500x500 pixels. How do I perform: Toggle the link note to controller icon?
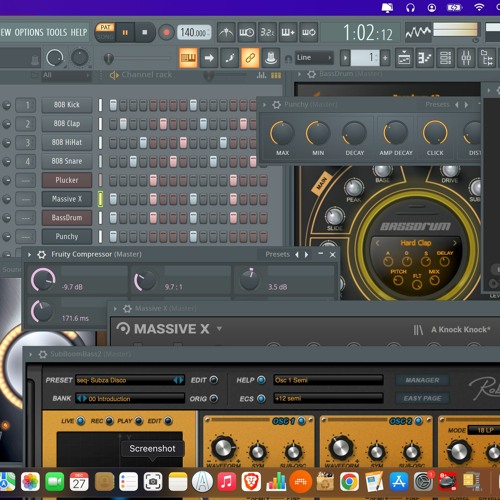250,58
